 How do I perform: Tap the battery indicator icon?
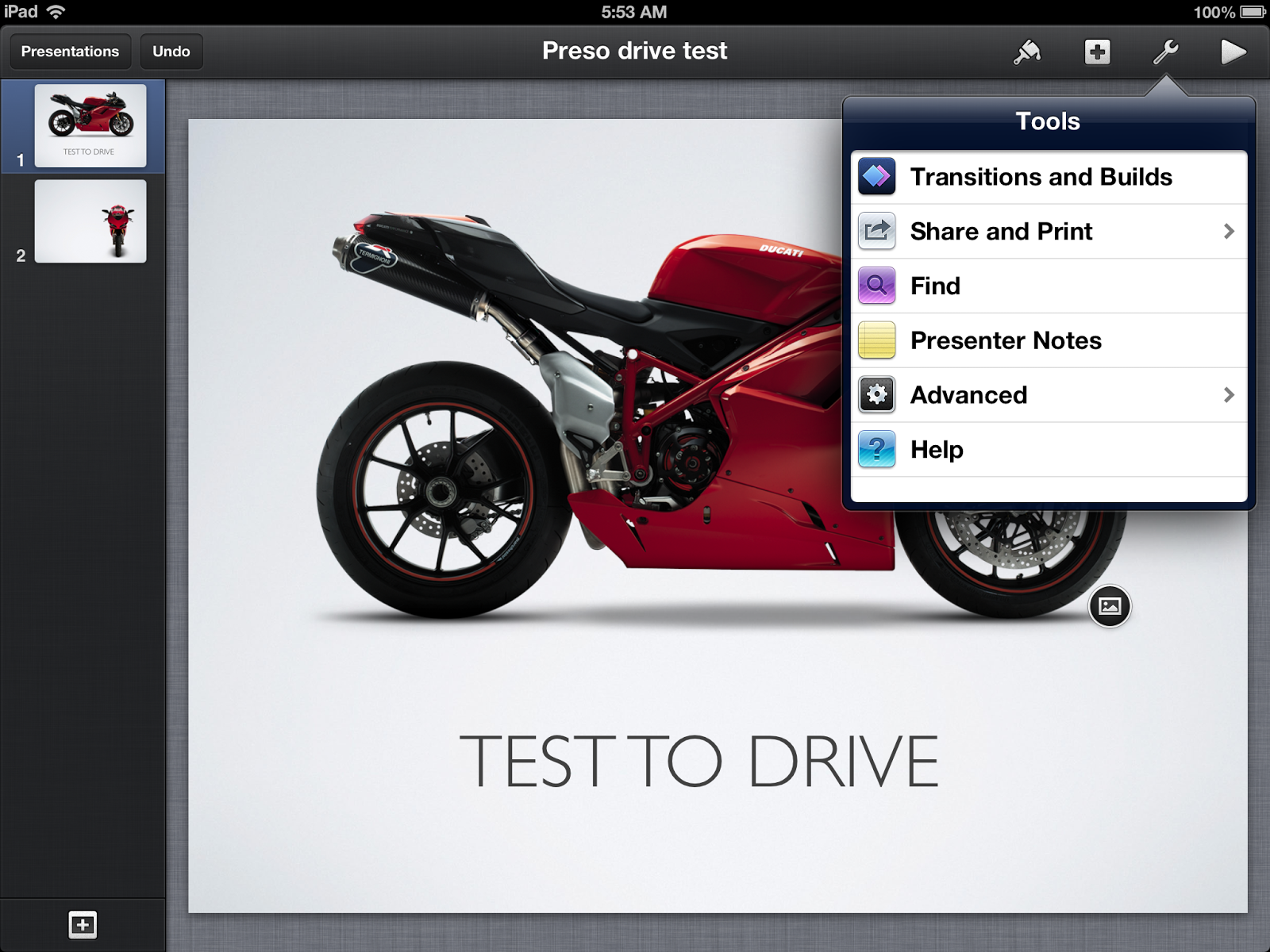click(1253, 12)
